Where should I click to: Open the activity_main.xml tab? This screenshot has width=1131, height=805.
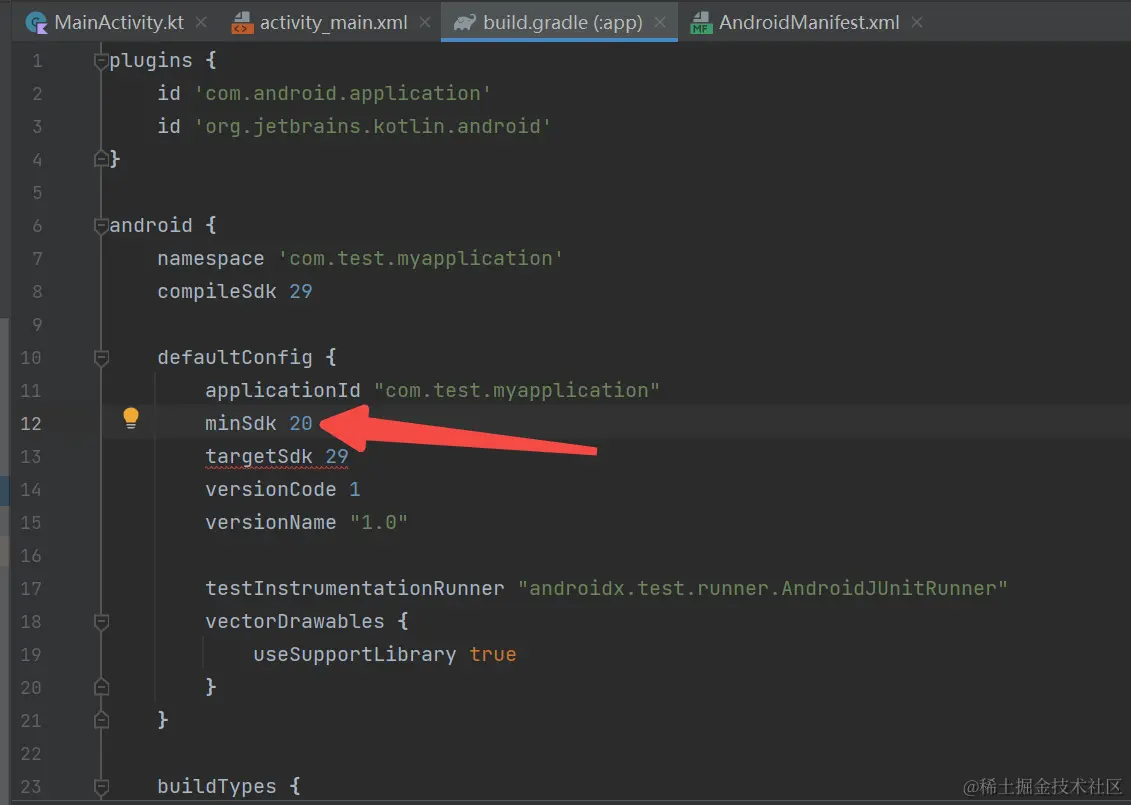coord(333,22)
